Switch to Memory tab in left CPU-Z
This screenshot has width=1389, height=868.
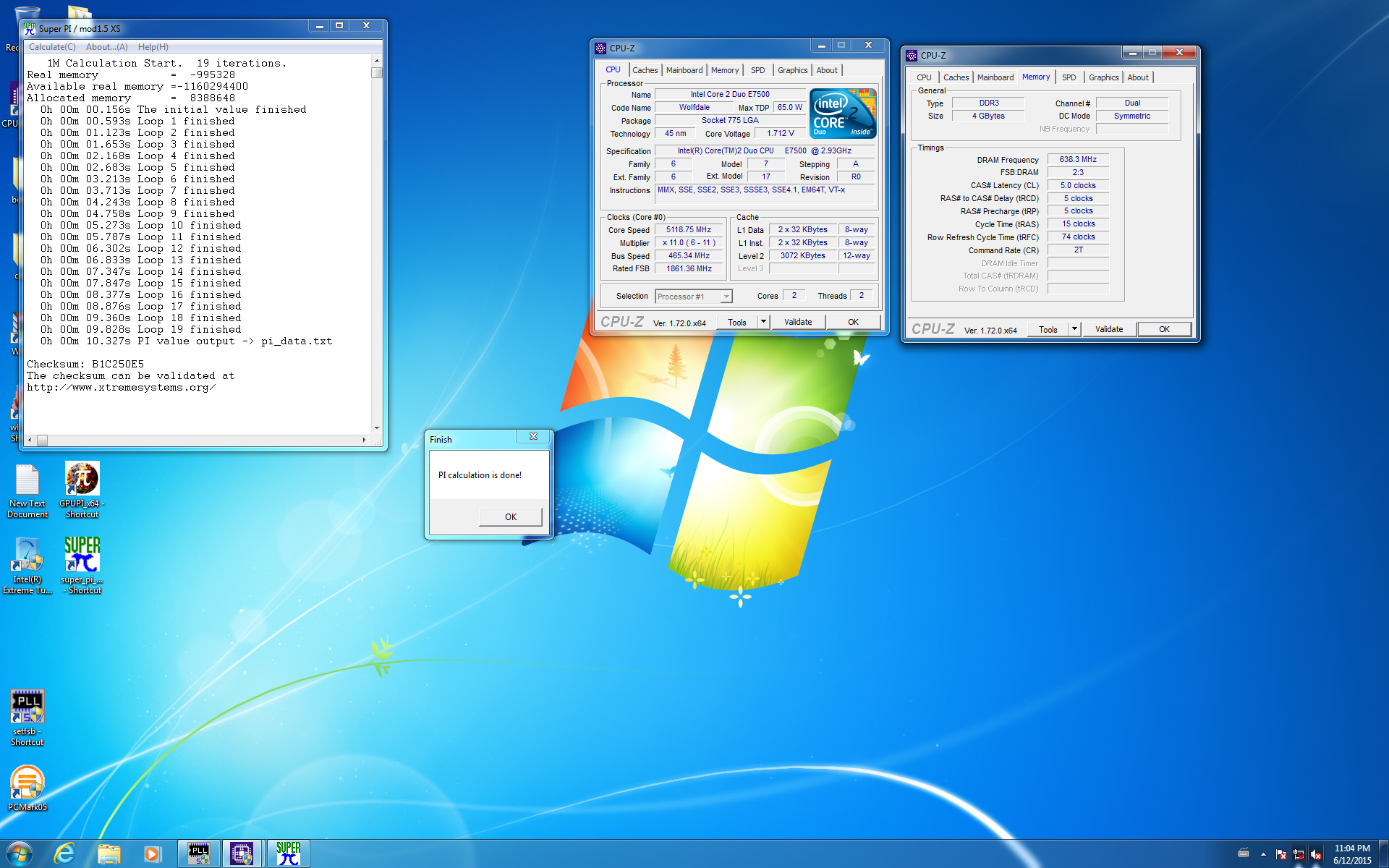pyautogui.click(x=725, y=70)
